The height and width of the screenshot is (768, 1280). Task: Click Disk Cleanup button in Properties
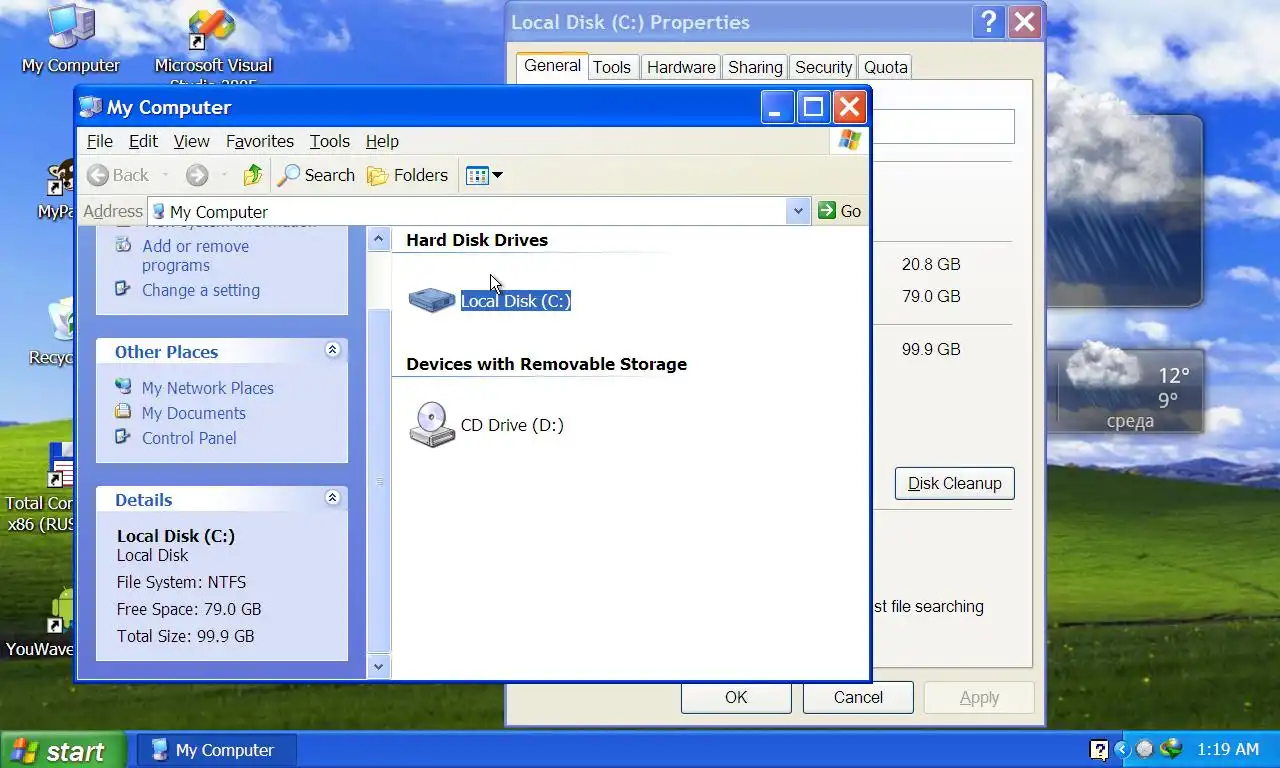click(x=954, y=483)
